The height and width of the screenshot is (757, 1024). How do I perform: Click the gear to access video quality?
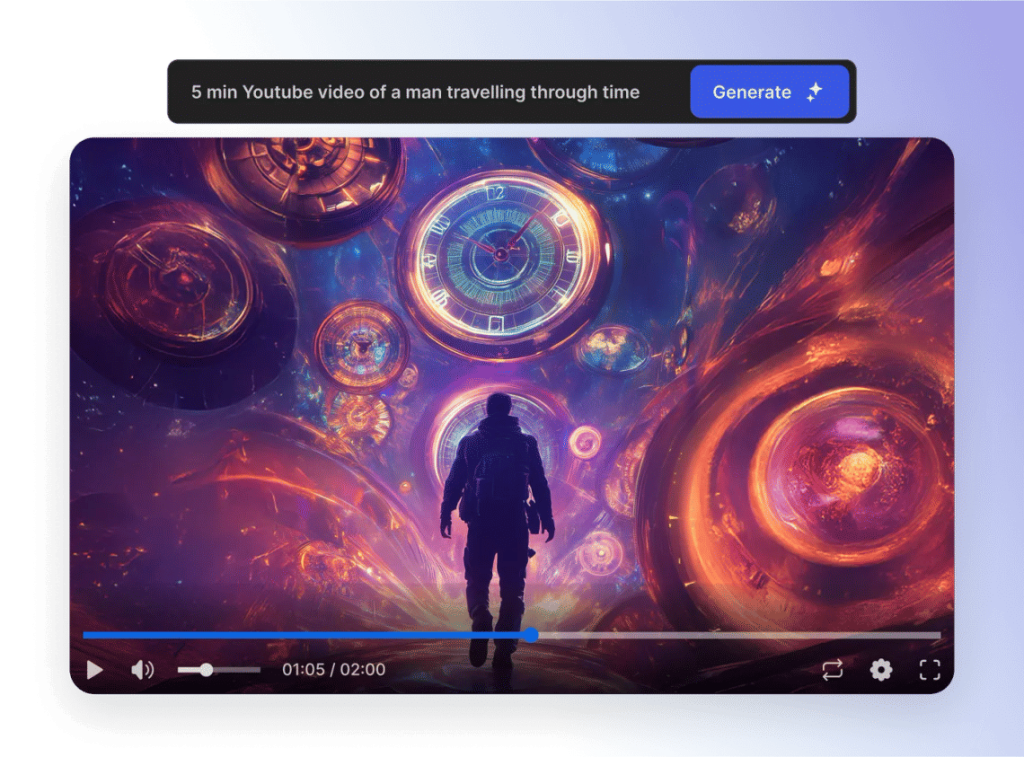coord(881,670)
